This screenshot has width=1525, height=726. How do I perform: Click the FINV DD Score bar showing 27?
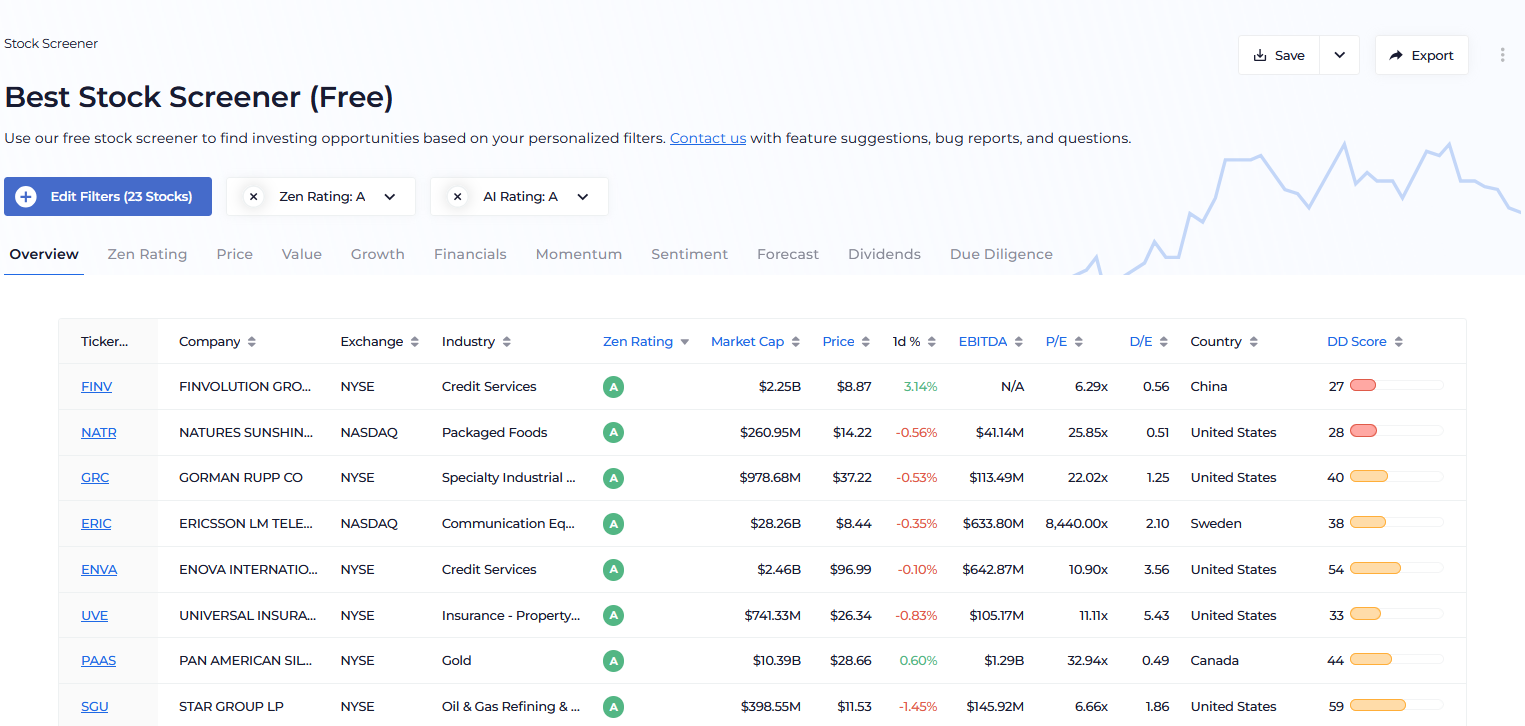(x=1396, y=385)
